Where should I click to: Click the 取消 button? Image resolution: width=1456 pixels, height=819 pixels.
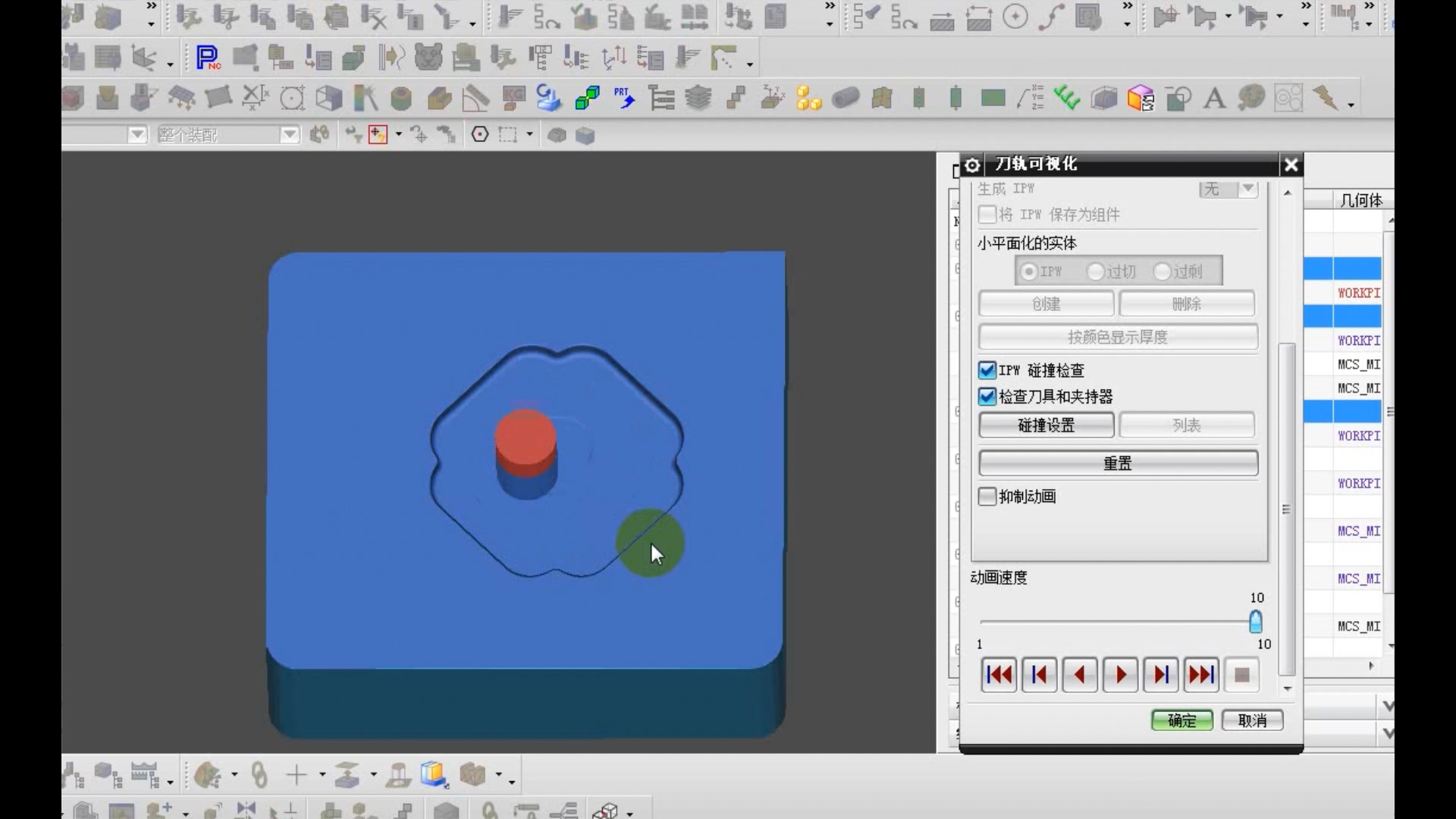(x=1252, y=720)
